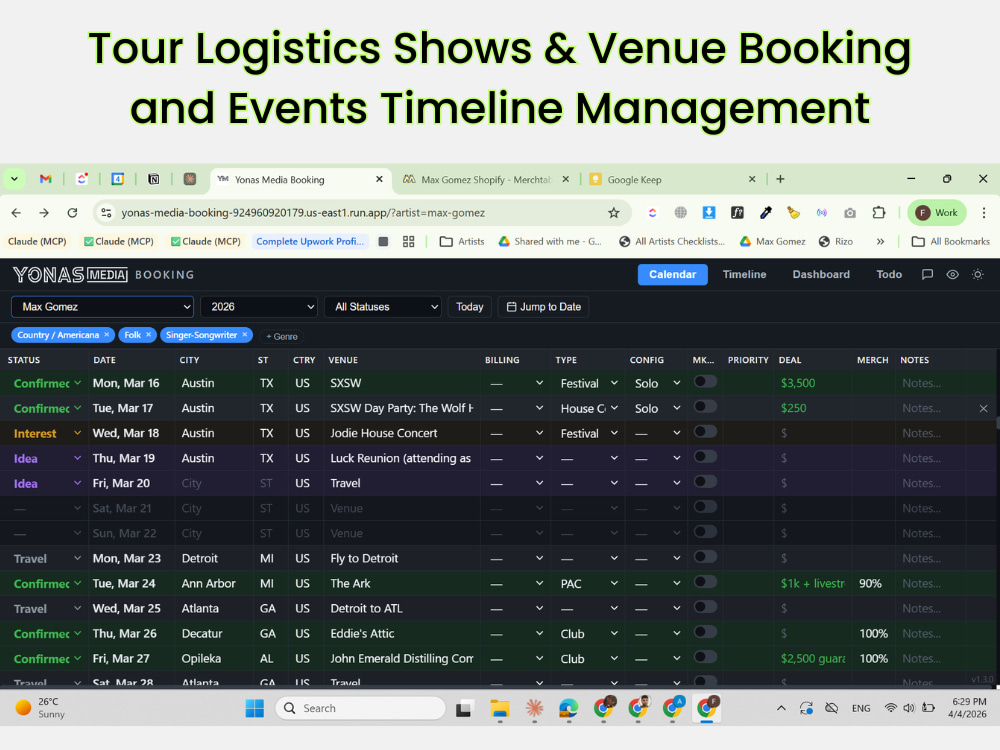The image size is (1000, 750).
Task: Open a new browser tab
Action: tap(780, 179)
